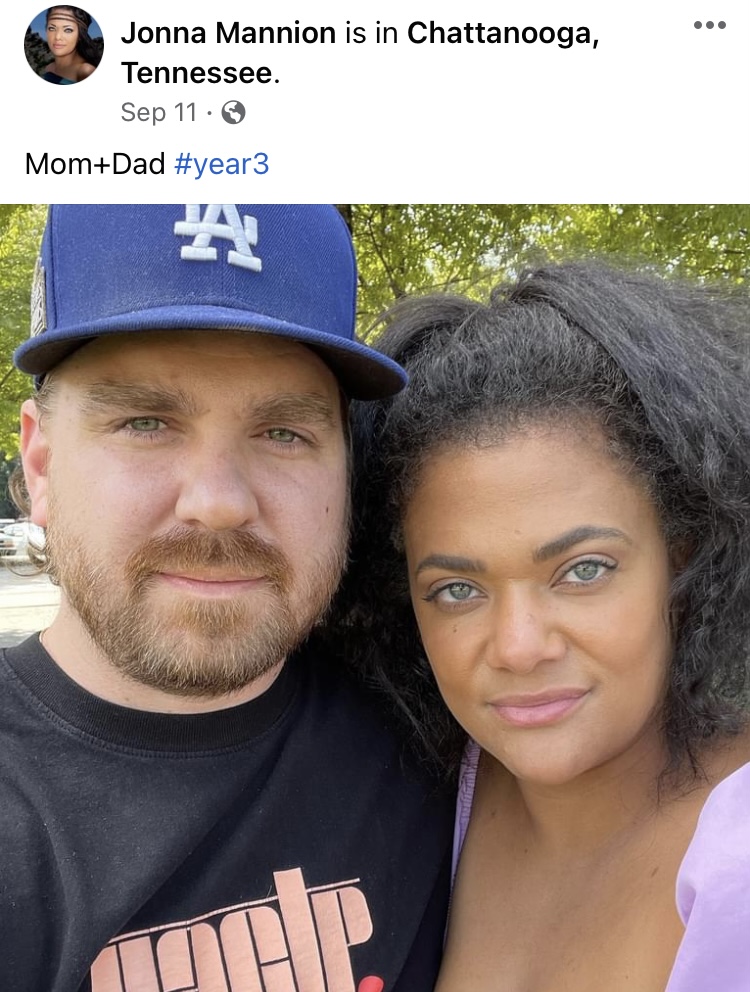Open the Jonna Mannion profile name link
Image resolution: width=750 pixels, height=992 pixels.
[x=228, y=33]
